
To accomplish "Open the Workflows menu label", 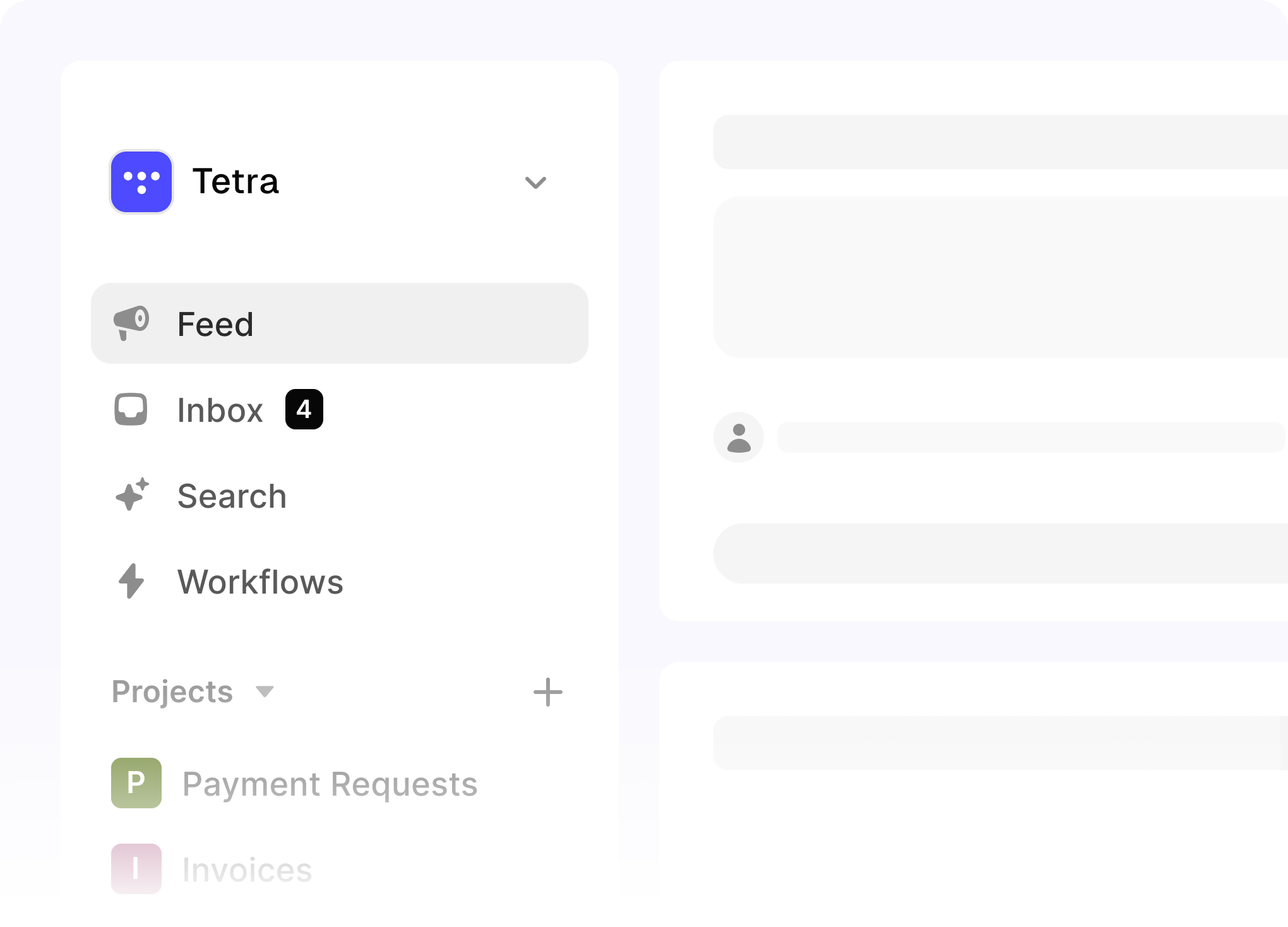I will coord(260,582).
